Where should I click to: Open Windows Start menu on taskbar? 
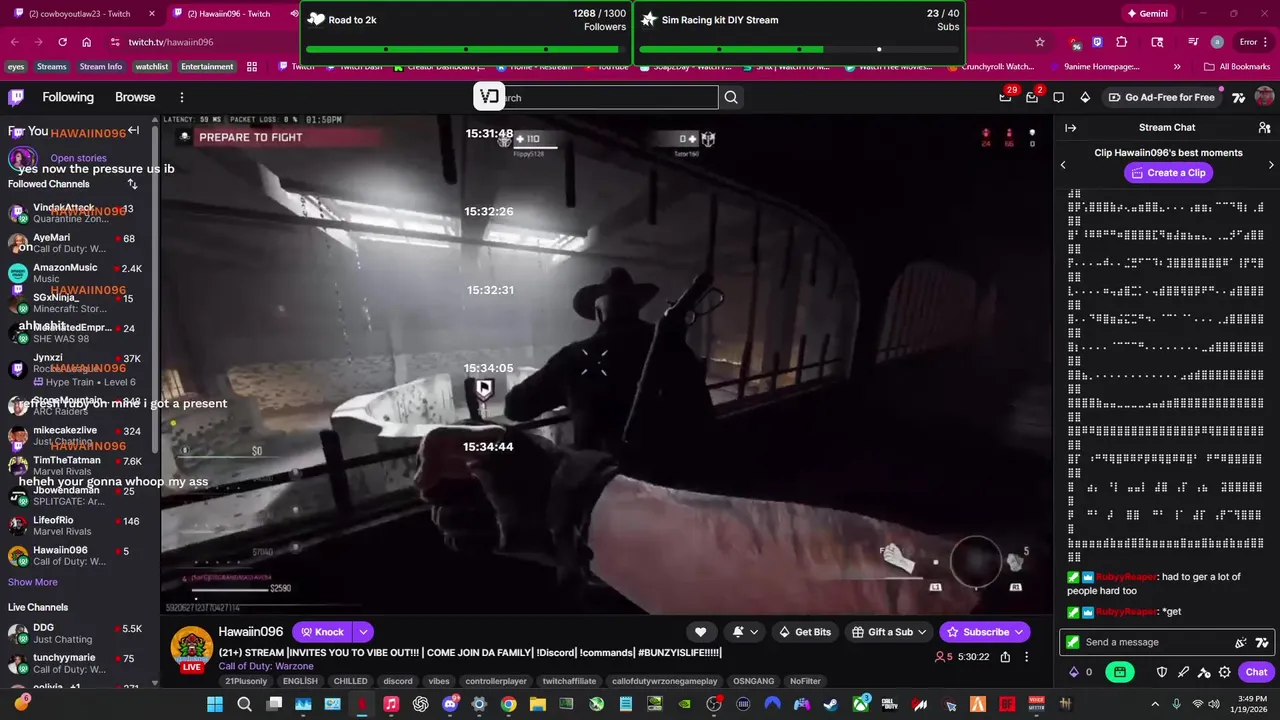click(x=215, y=704)
